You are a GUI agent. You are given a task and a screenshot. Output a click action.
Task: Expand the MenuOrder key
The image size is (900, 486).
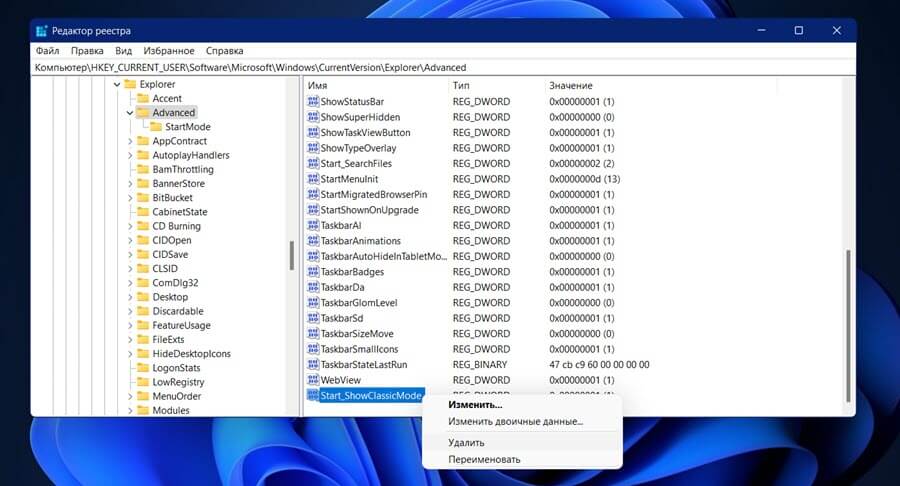[x=130, y=396]
